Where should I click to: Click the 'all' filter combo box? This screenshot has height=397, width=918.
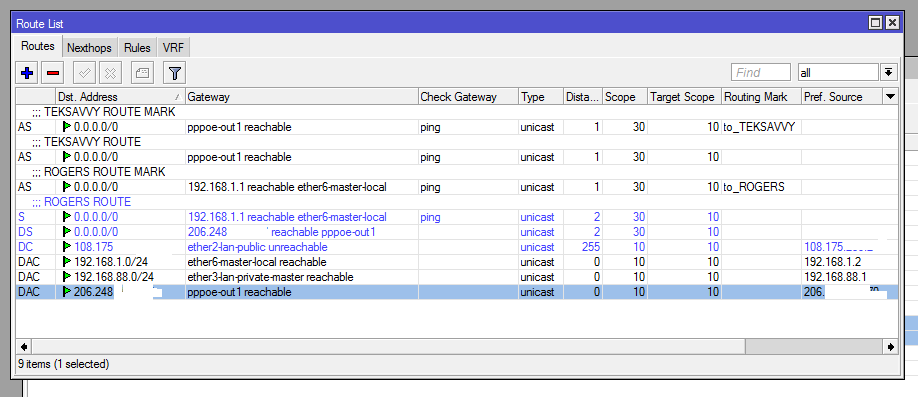coord(838,73)
